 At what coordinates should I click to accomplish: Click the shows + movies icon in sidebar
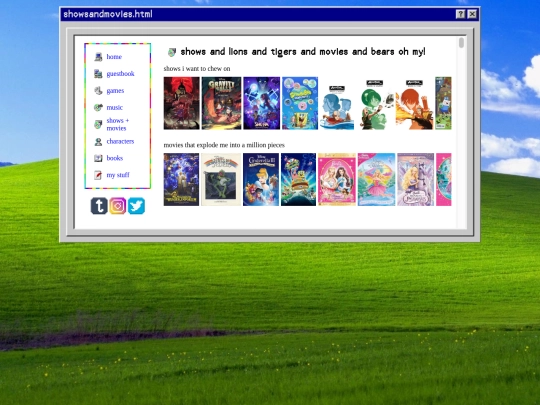[98, 124]
